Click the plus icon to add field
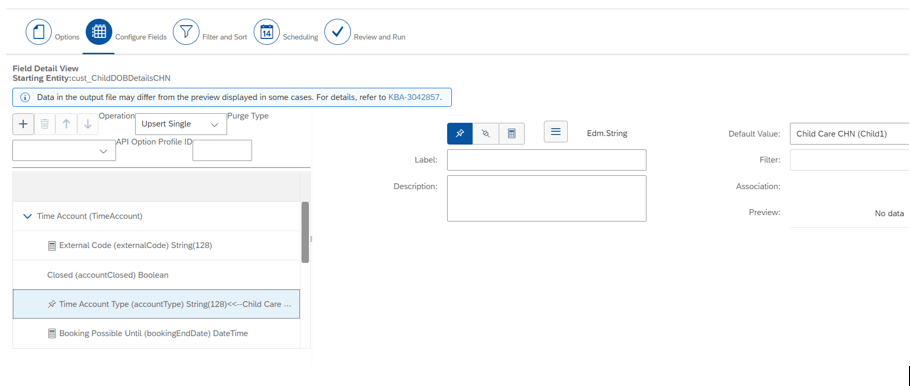Screen dimensions: 911x386 pos(23,124)
